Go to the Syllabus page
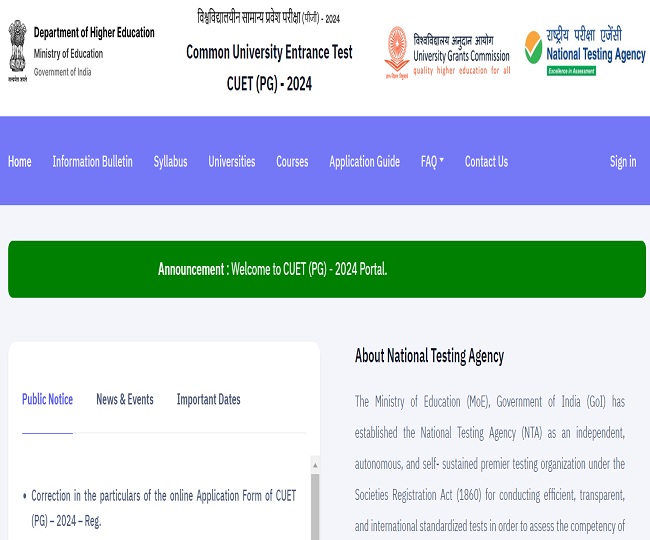 tap(170, 161)
